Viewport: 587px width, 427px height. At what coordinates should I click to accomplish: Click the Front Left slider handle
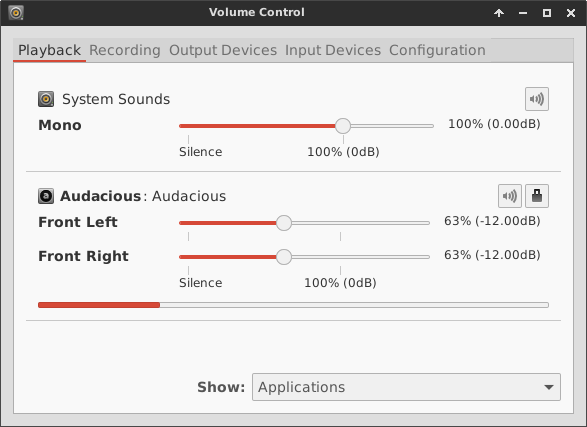284,223
